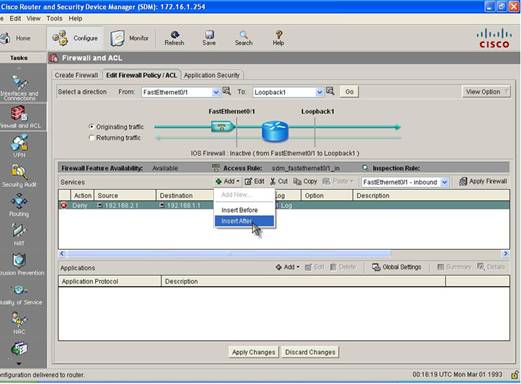Open the Paste dropdown in Services
521x384 pixels.
[x=338, y=181]
